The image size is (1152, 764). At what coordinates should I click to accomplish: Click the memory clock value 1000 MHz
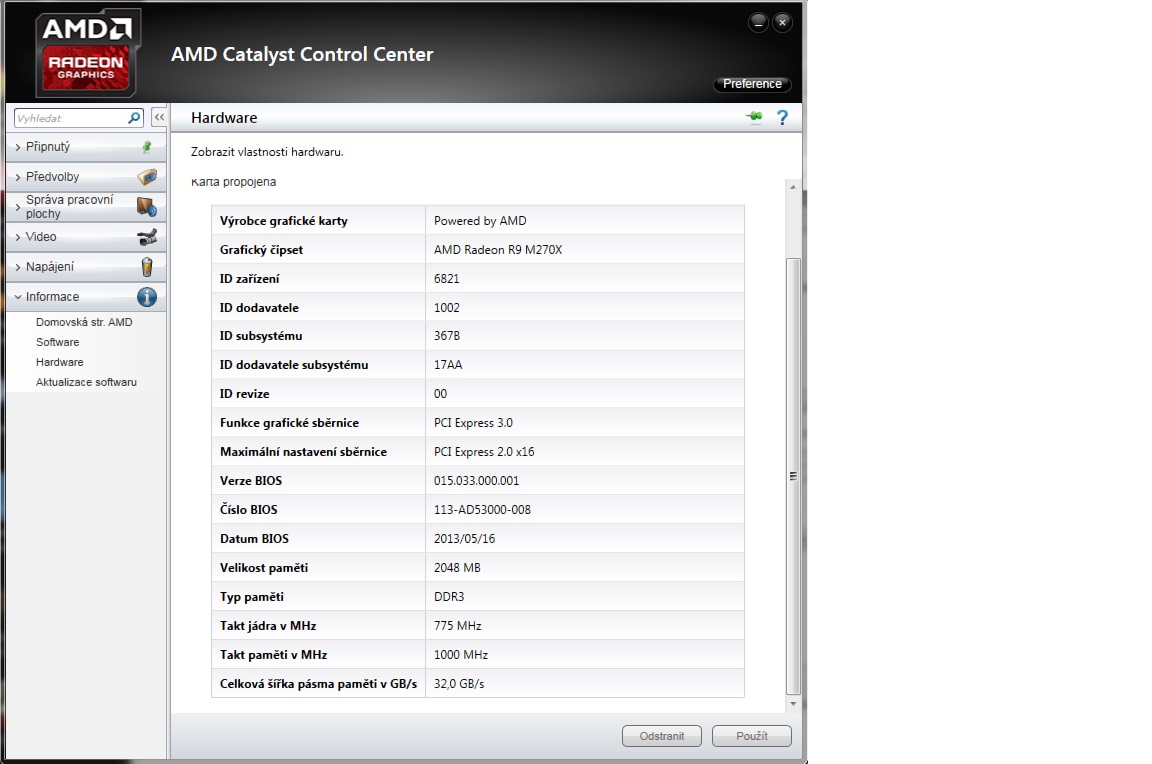point(461,655)
